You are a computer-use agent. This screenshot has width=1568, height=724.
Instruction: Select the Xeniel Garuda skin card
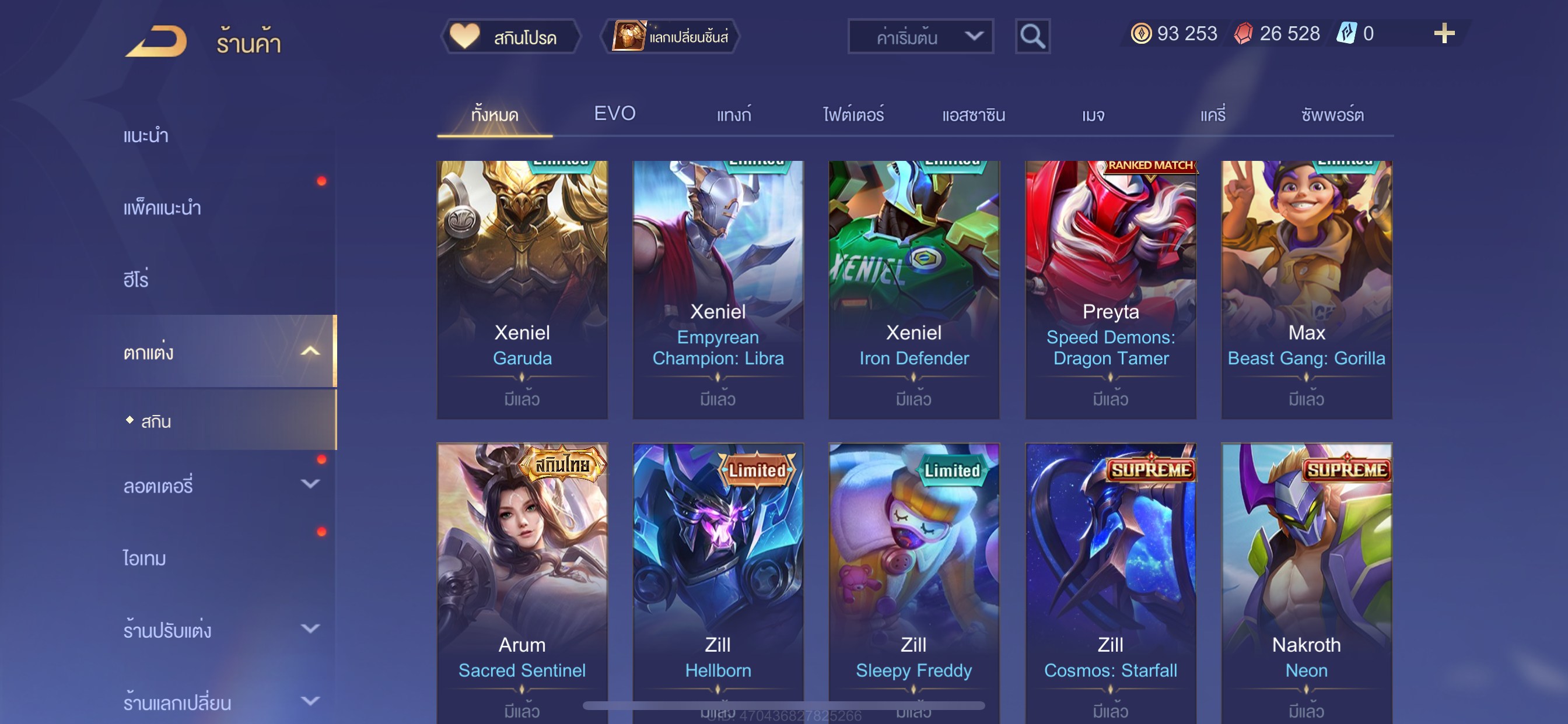pos(521,290)
